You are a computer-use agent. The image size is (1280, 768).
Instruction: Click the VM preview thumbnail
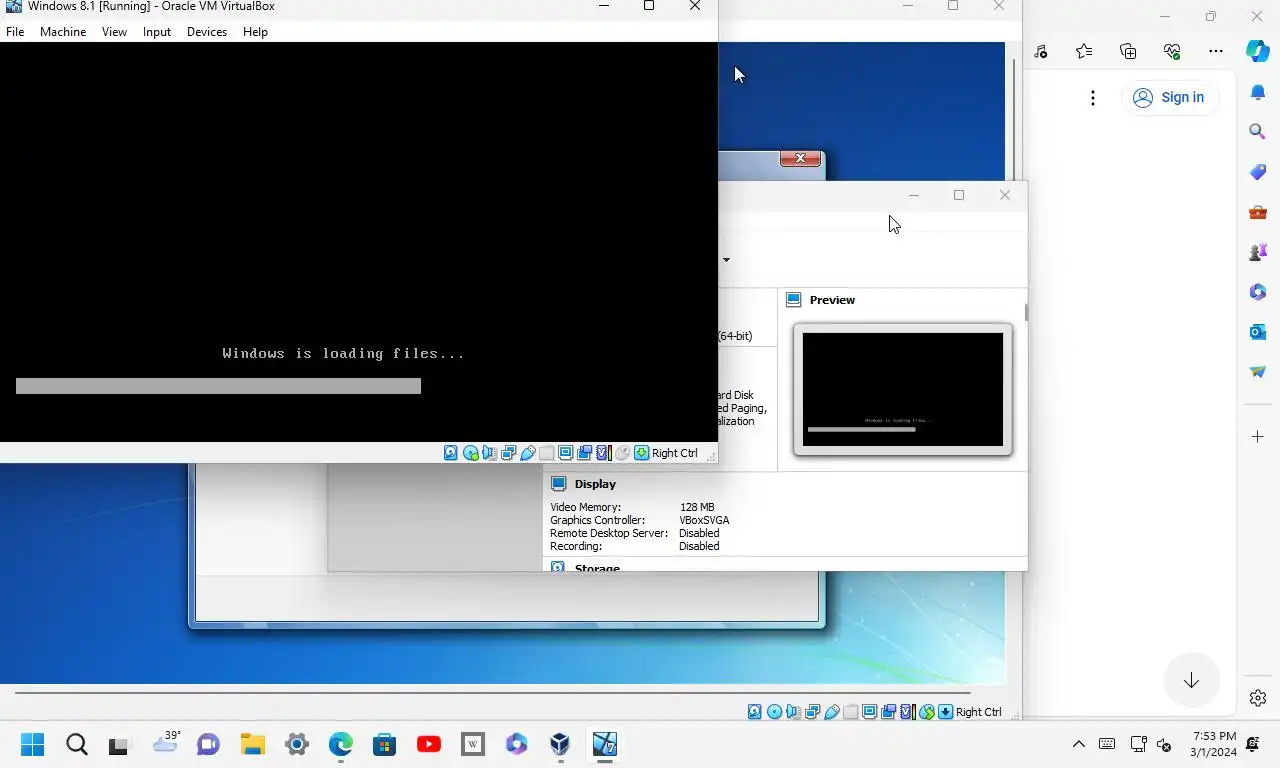tap(903, 389)
